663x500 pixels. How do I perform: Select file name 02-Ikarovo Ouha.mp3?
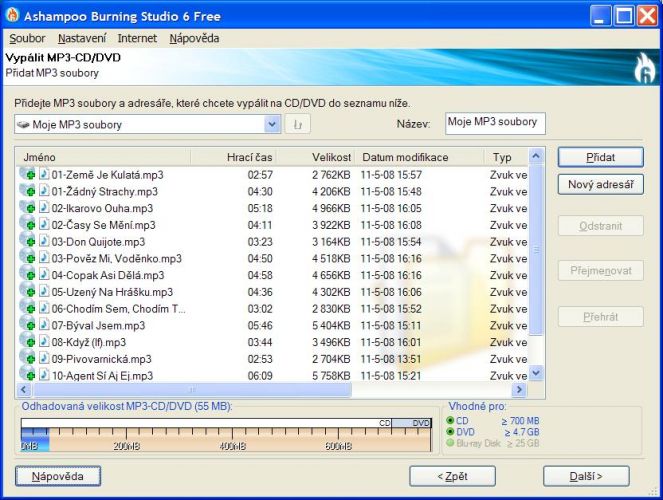click(102, 208)
